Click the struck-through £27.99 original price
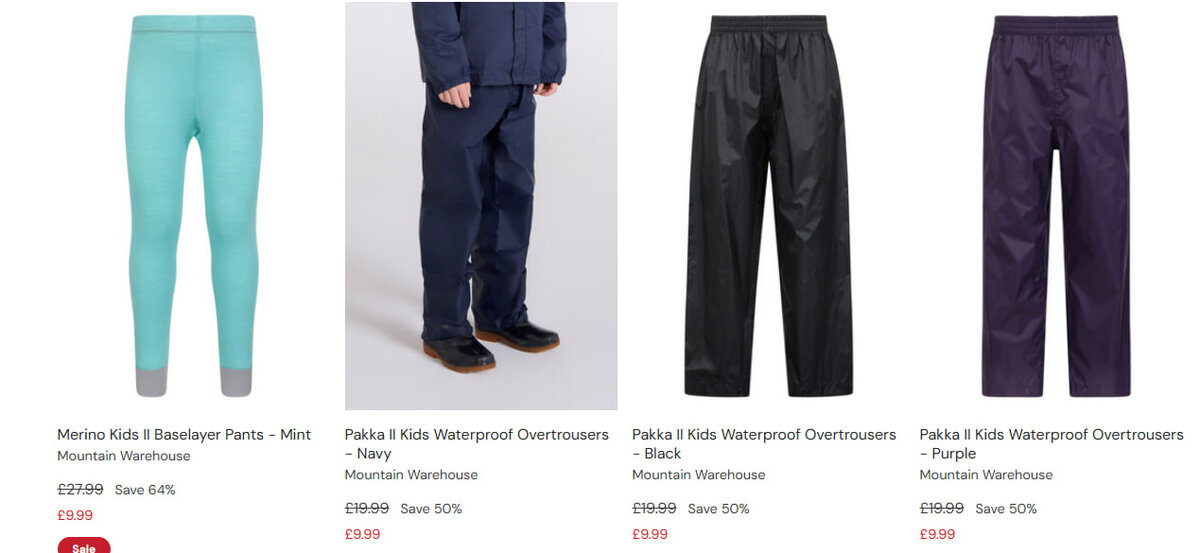 click(x=80, y=490)
